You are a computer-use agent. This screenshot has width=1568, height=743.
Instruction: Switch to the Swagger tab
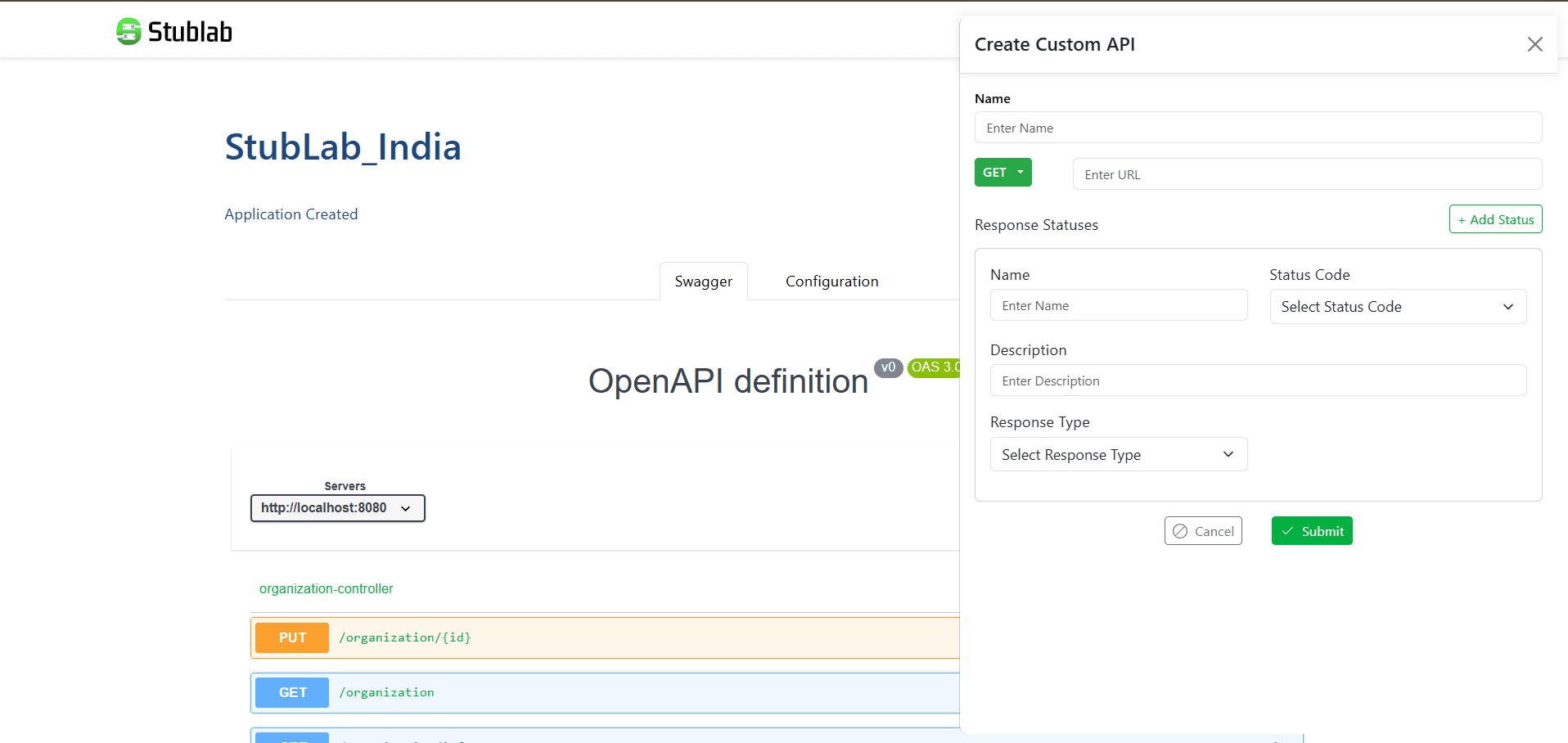click(703, 281)
